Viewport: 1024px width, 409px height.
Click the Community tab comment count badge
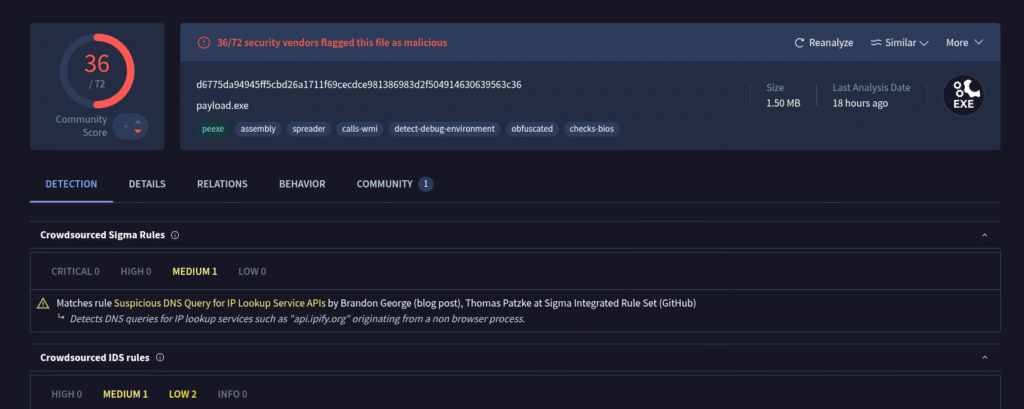click(425, 184)
